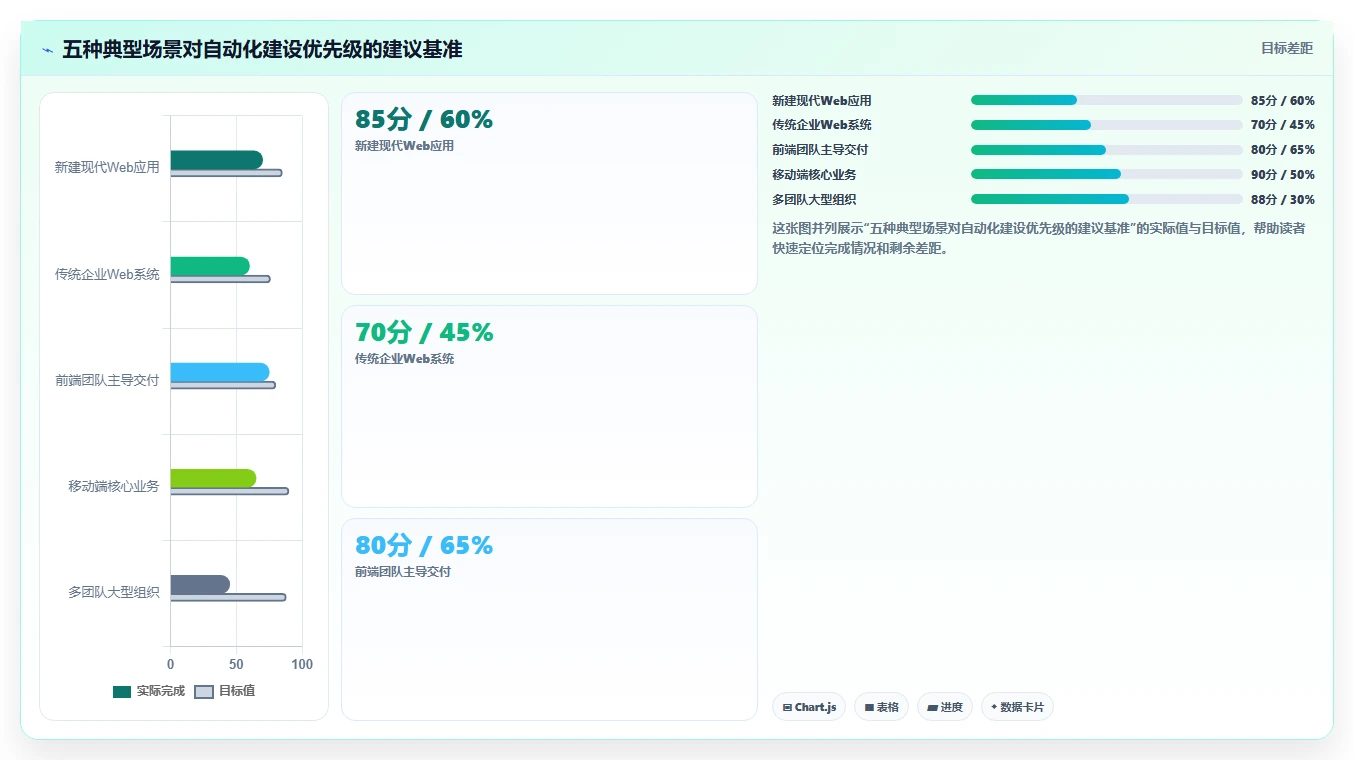1354x760 pixels.
Task: Click the page title 五种典型场景对自动化建设优先级的建议基准
Action: [262, 49]
